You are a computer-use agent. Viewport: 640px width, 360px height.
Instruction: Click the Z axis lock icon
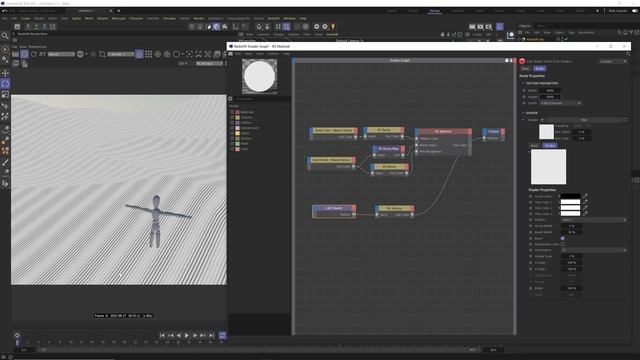(44, 27)
